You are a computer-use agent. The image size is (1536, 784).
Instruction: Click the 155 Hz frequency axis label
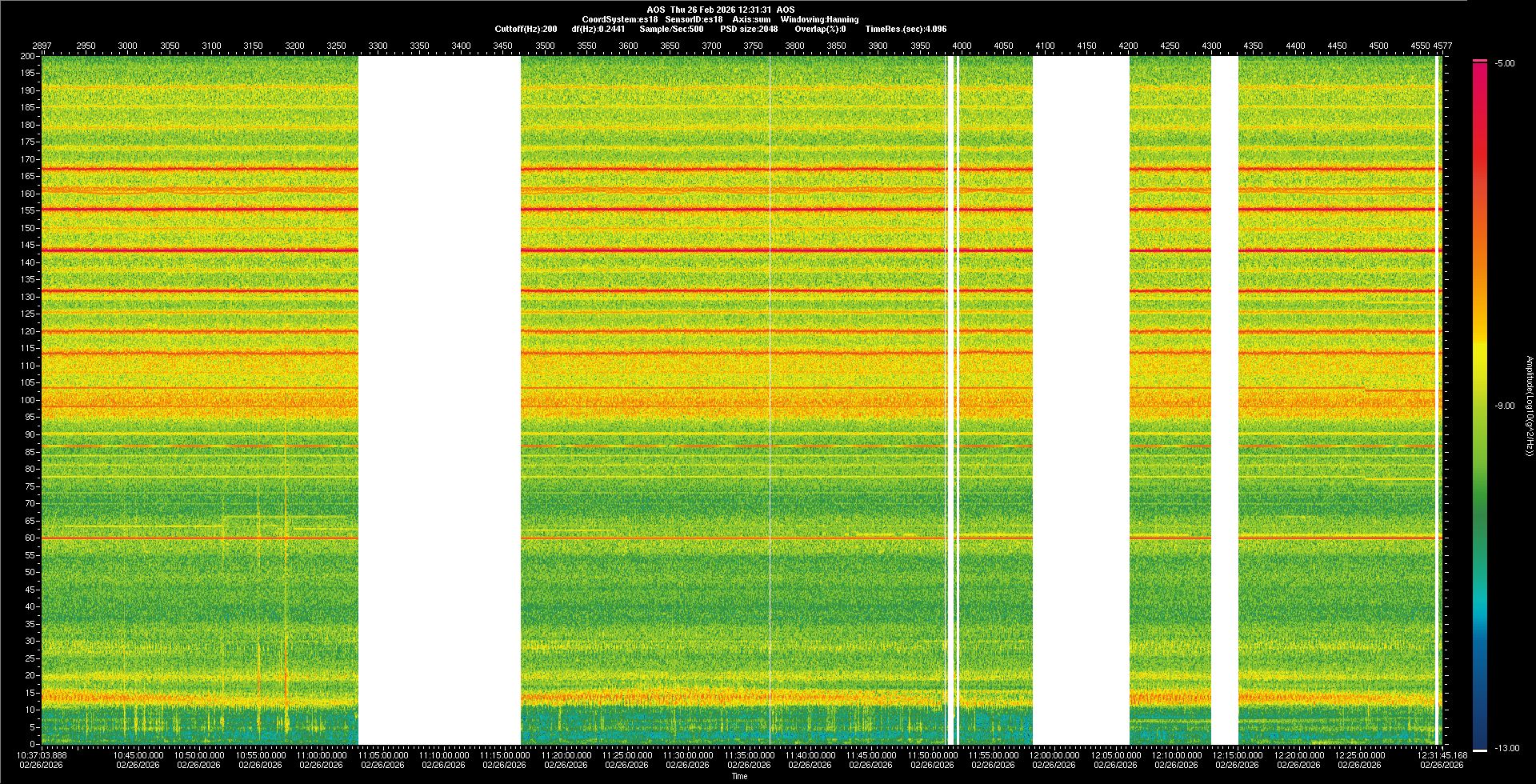click(27, 211)
